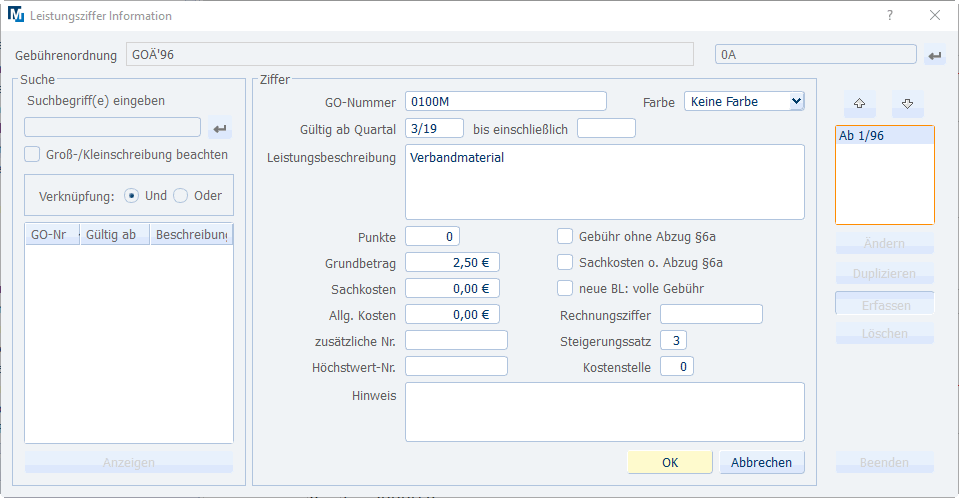Select the Ab 1/96 list entry
Image resolution: width=959 pixels, height=498 pixels.
point(884,136)
